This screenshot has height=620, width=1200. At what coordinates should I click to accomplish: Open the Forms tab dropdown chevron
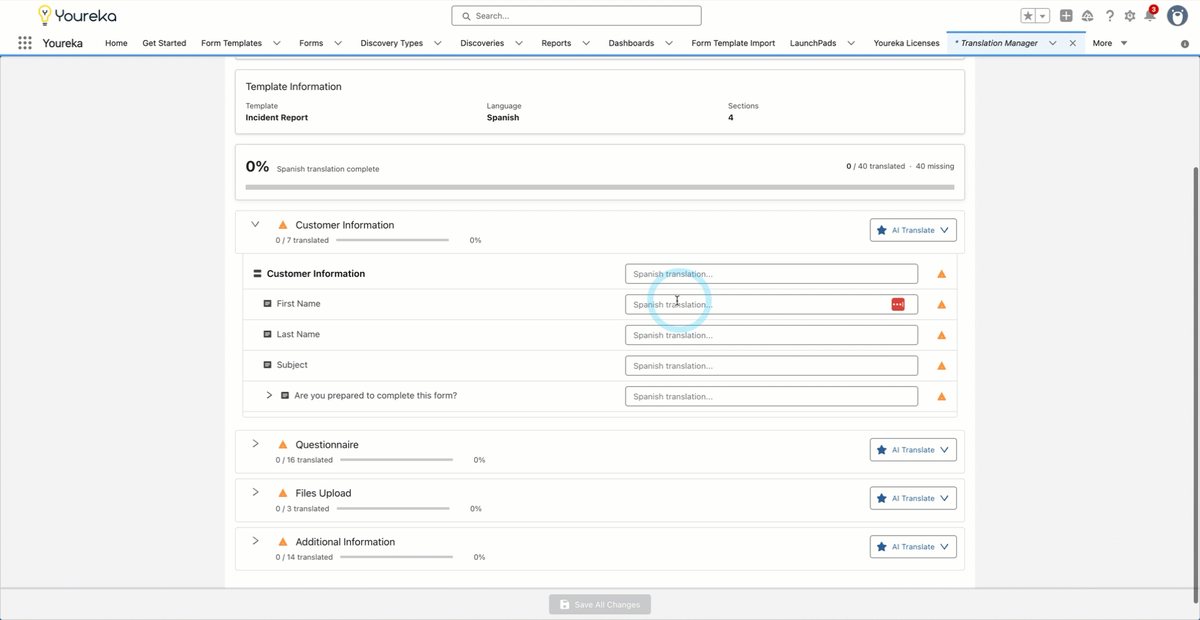pos(338,43)
